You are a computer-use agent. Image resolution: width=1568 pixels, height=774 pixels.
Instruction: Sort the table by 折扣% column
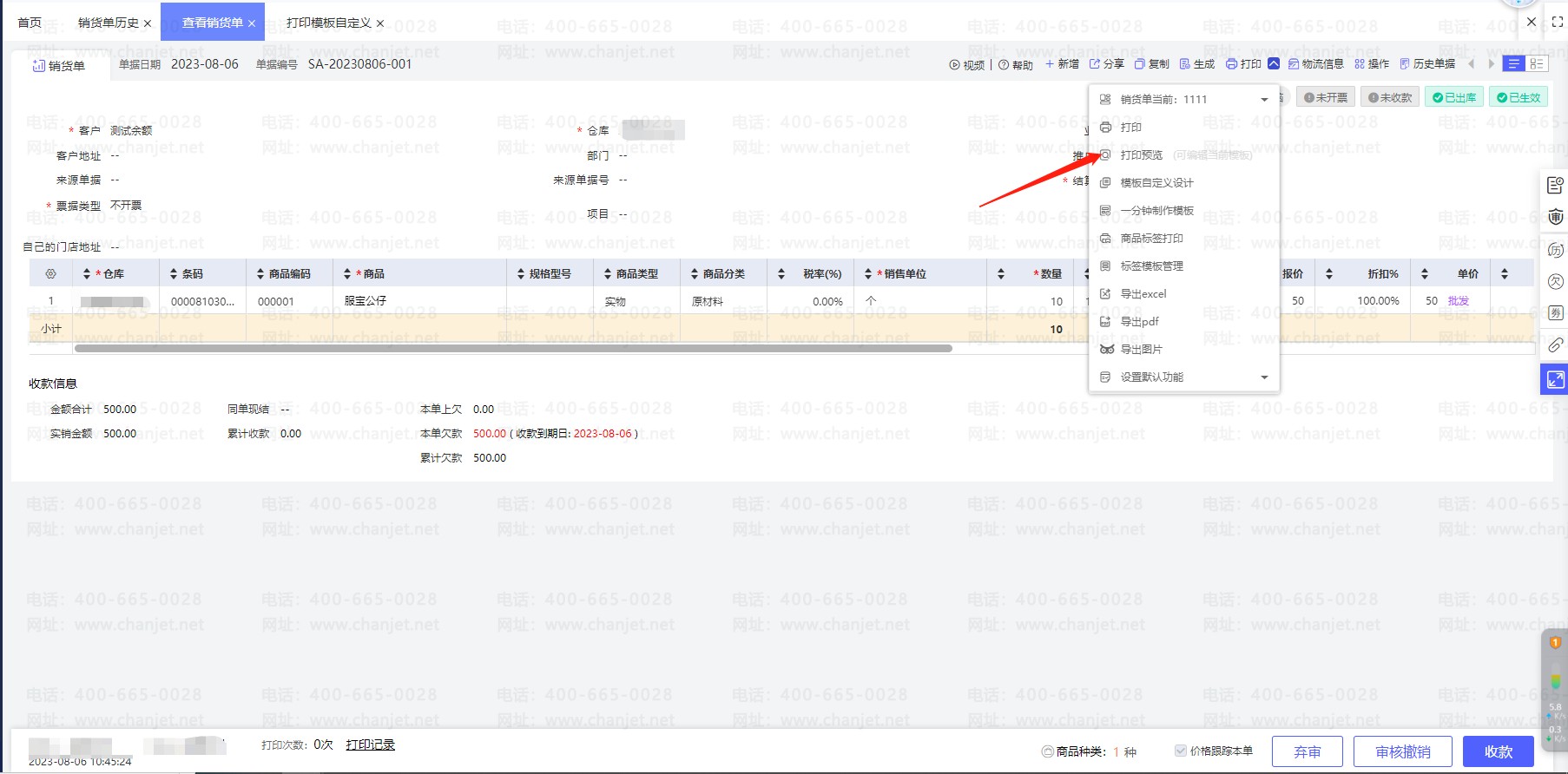pos(1329,274)
